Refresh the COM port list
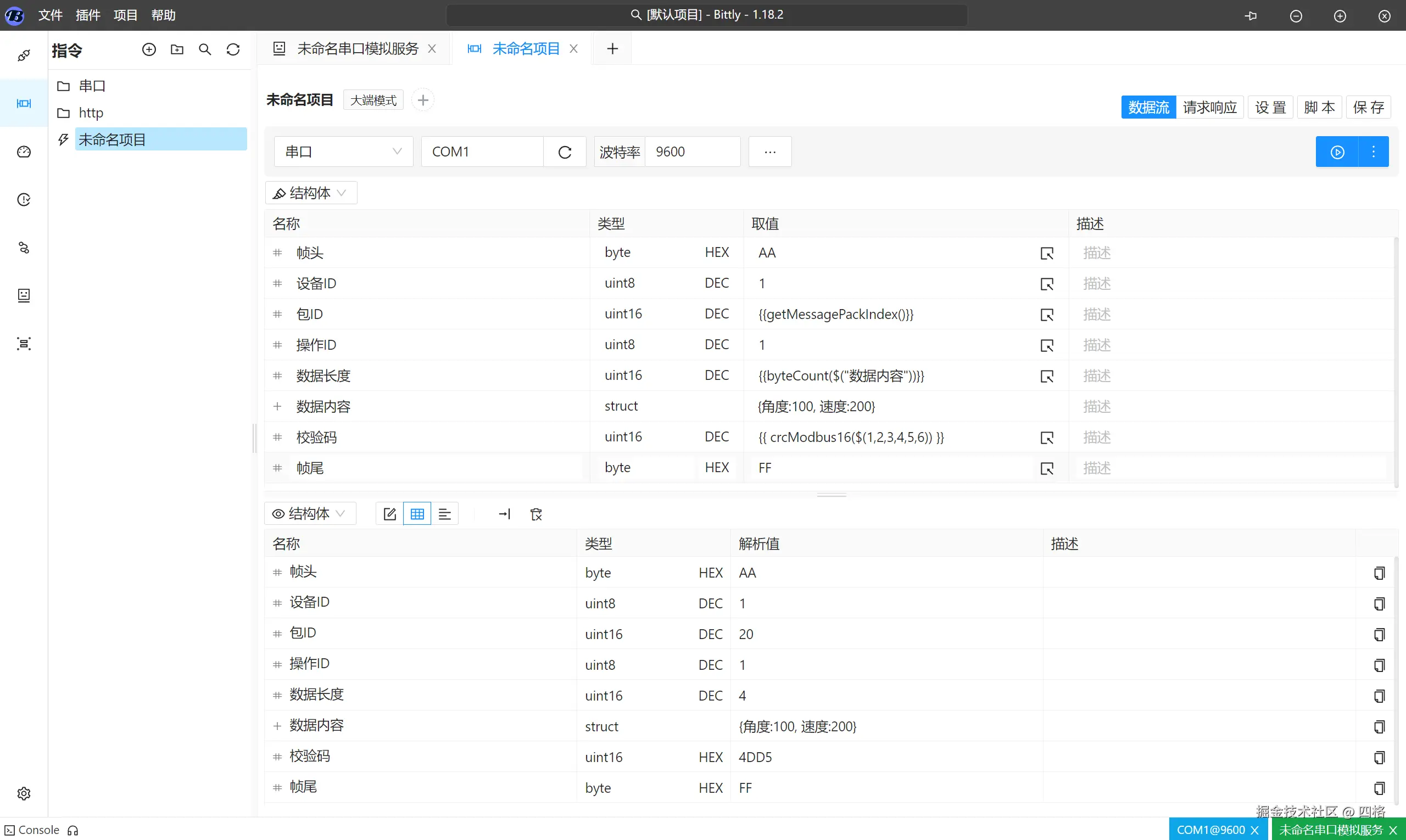 (565, 152)
